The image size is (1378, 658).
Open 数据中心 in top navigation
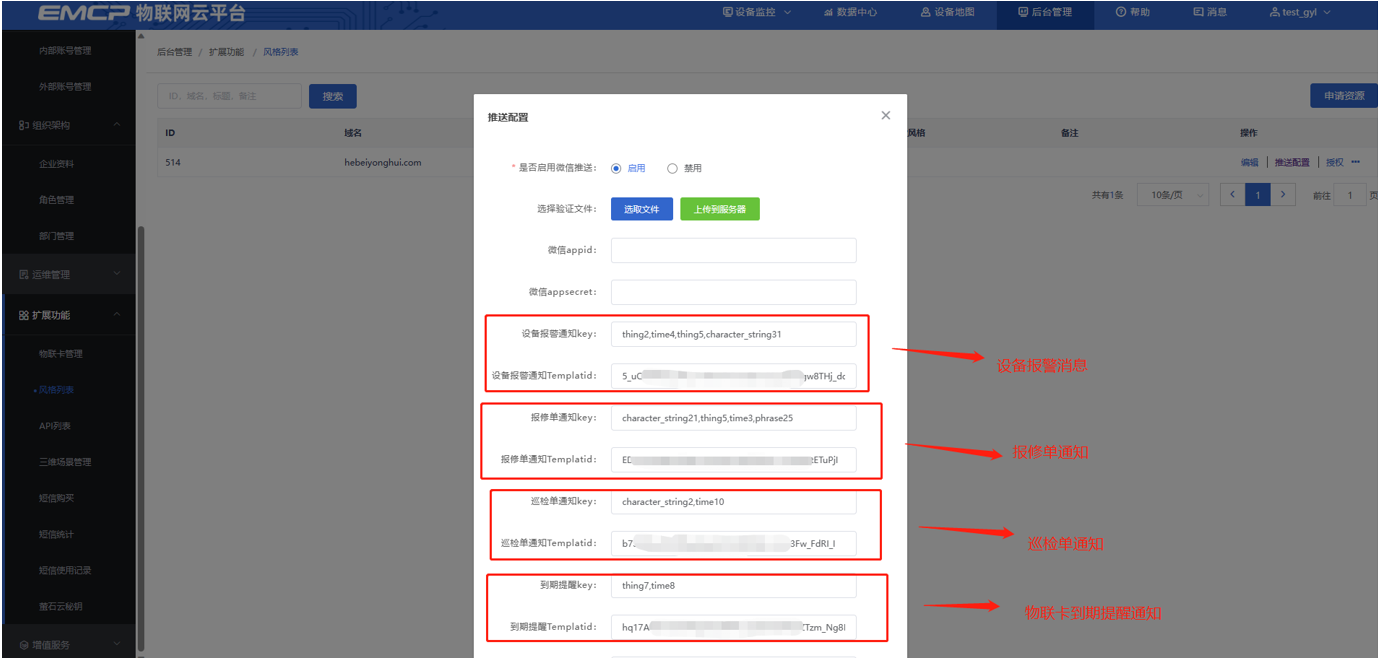[850, 13]
